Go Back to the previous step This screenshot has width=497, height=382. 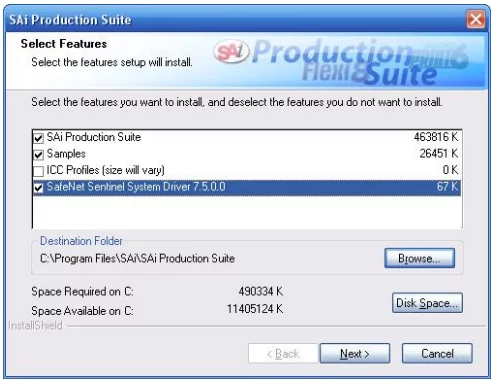(x=283, y=353)
